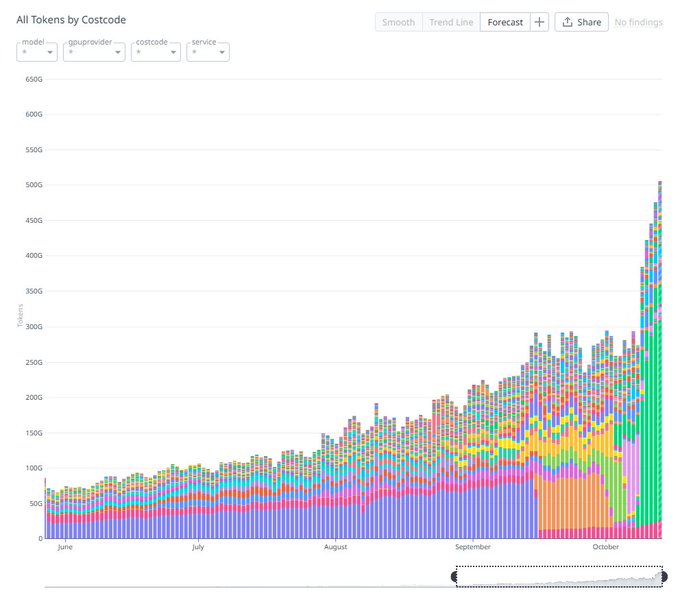Enable the Forecast option

coord(505,22)
